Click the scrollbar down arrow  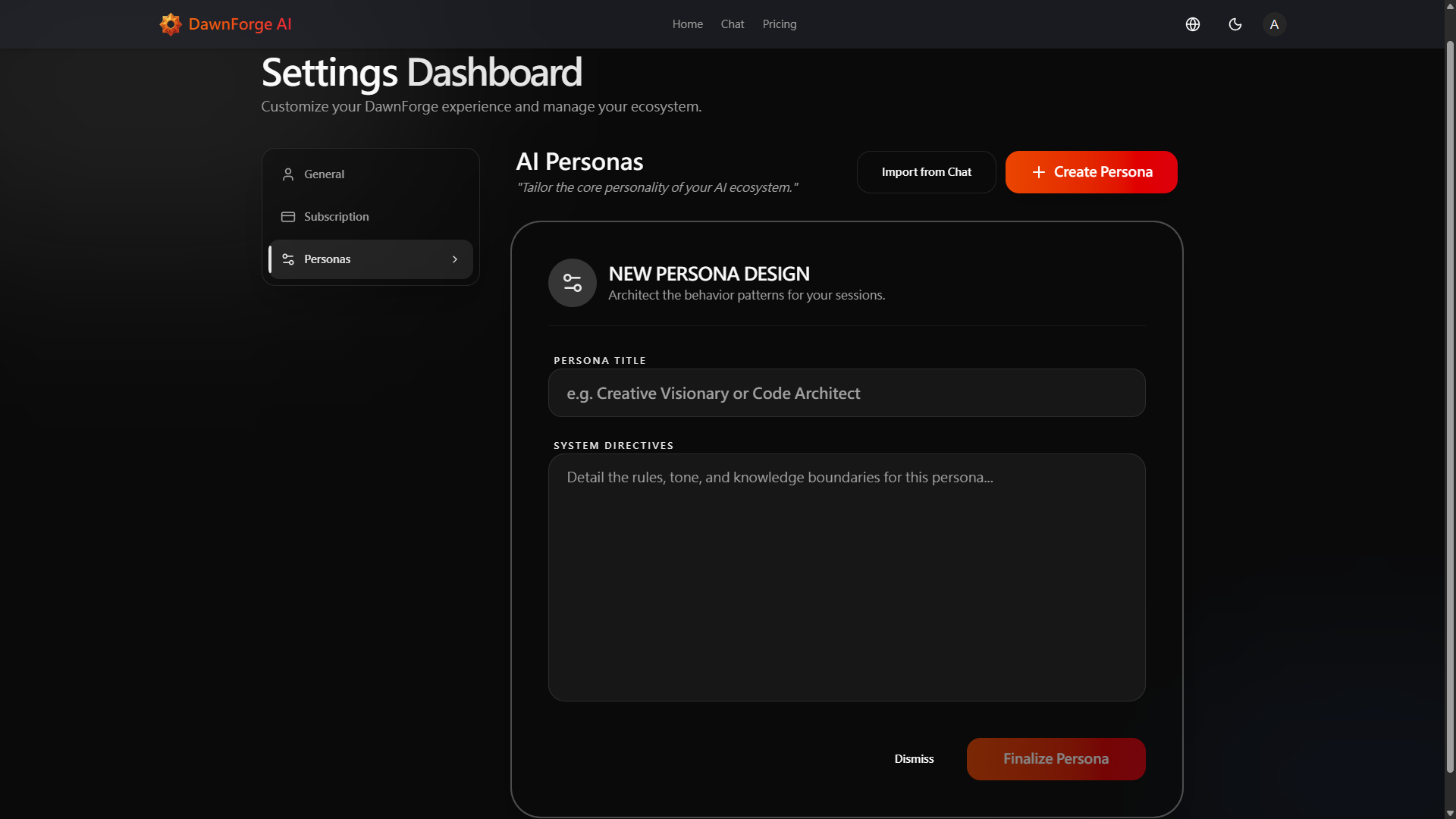1450,813
